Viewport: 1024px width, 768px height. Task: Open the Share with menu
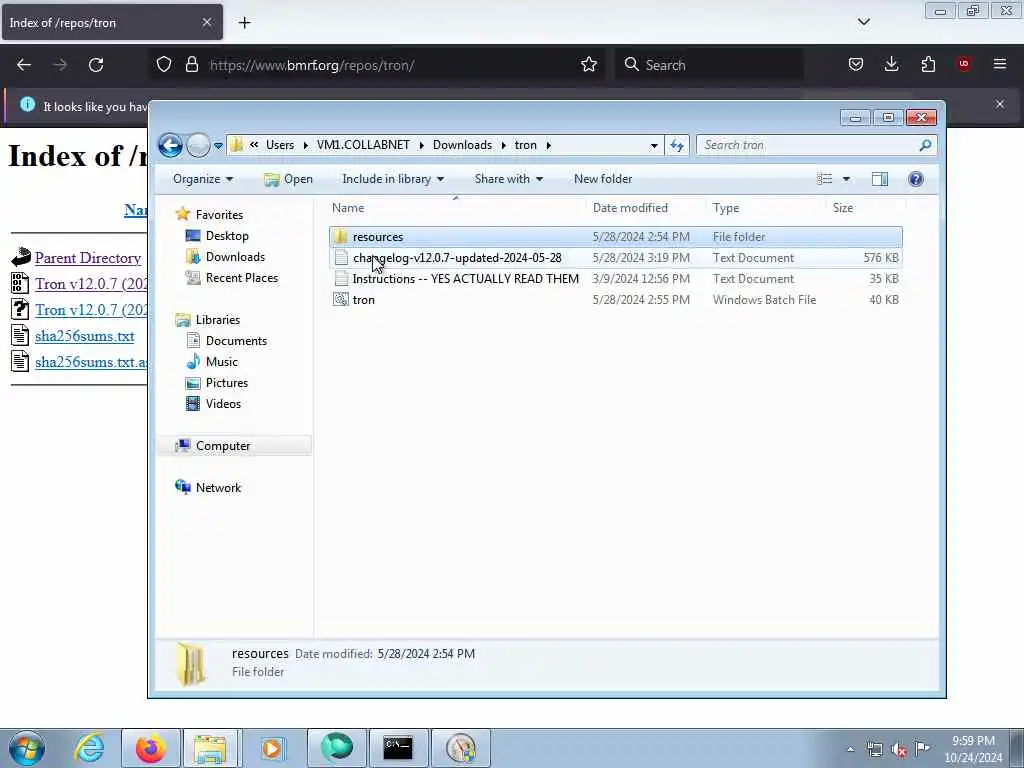click(509, 179)
